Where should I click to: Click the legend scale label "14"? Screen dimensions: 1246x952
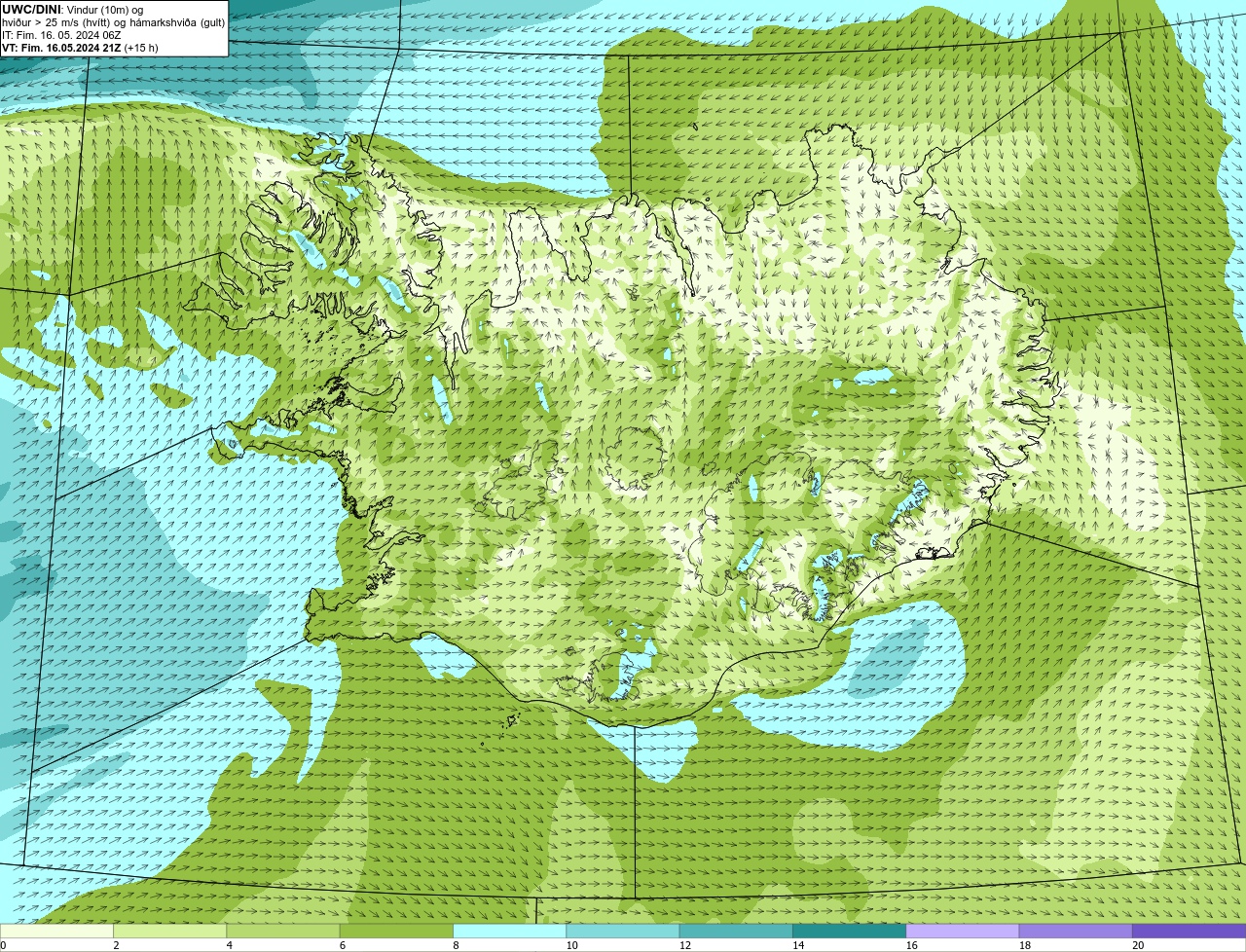[x=798, y=945]
